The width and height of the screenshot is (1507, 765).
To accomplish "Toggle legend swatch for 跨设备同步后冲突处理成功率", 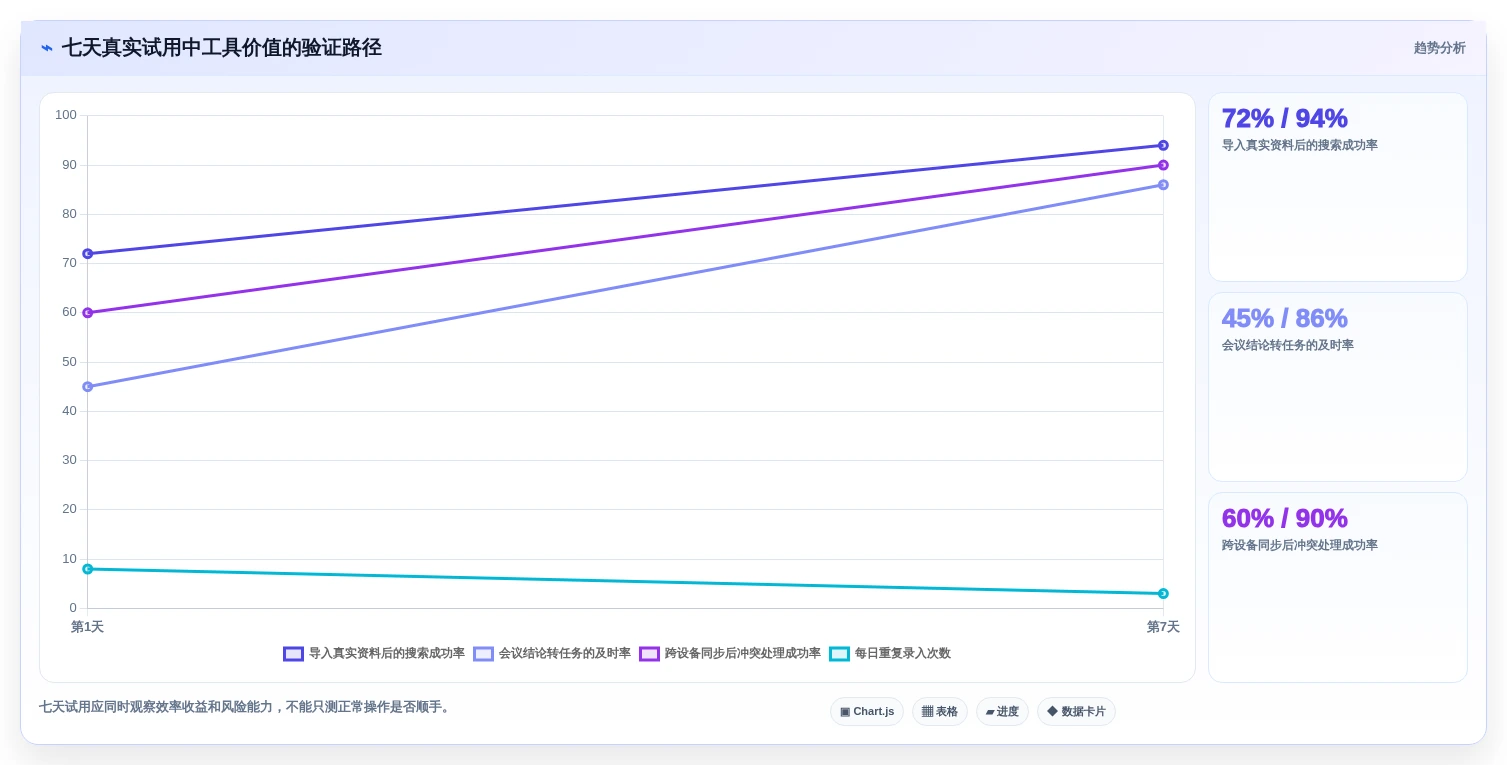I will click(649, 654).
